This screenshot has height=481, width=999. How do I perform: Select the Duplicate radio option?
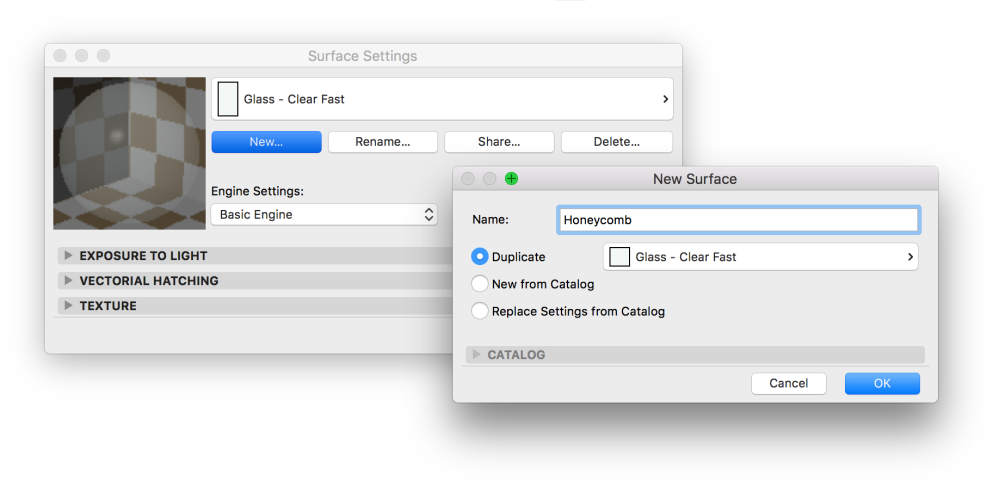[480, 257]
